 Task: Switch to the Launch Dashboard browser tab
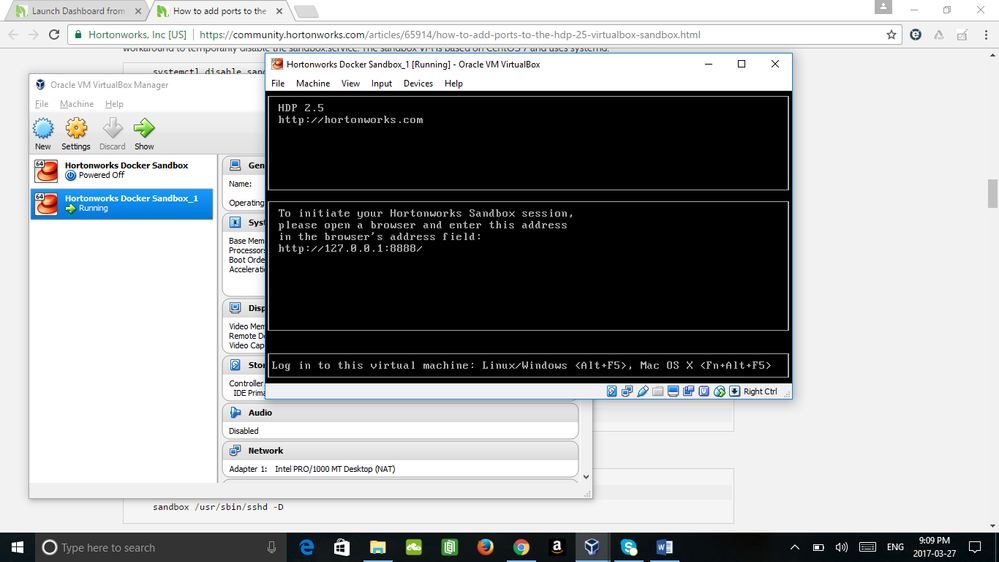click(x=78, y=11)
